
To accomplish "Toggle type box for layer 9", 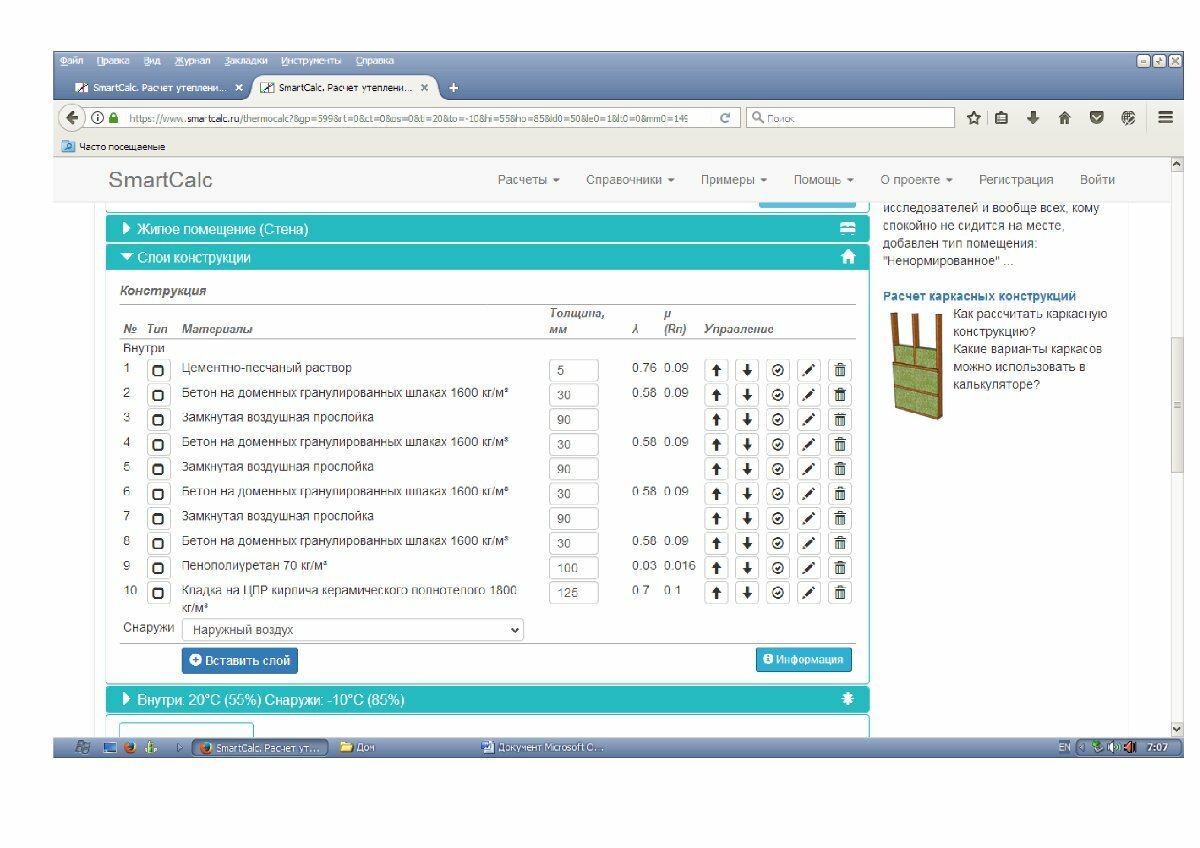I will point(158,568).
